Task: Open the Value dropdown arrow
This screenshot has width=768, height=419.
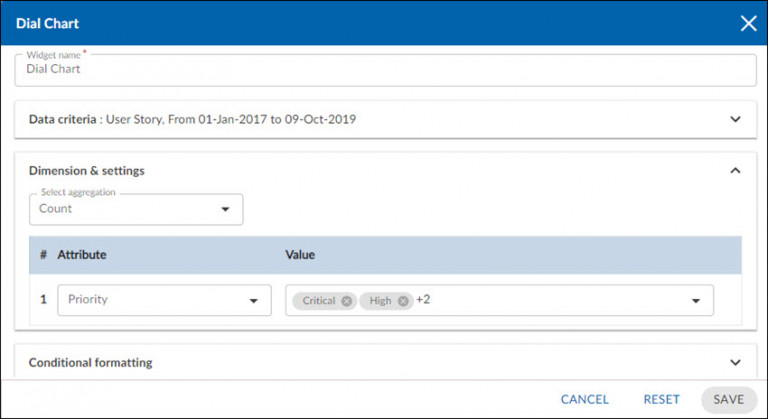Action: click(x=695, y=300)
